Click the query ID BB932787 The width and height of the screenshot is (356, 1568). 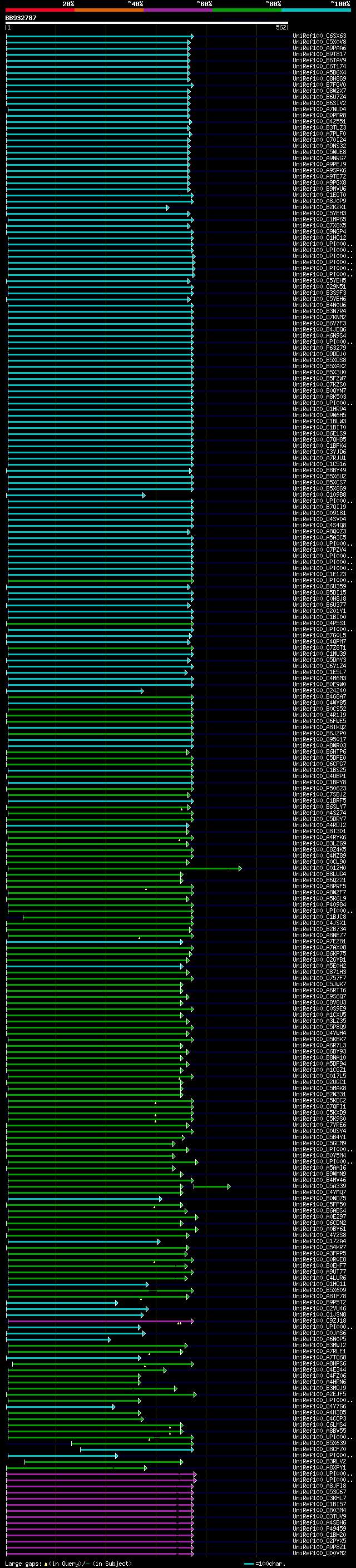[x=21, y=18]
